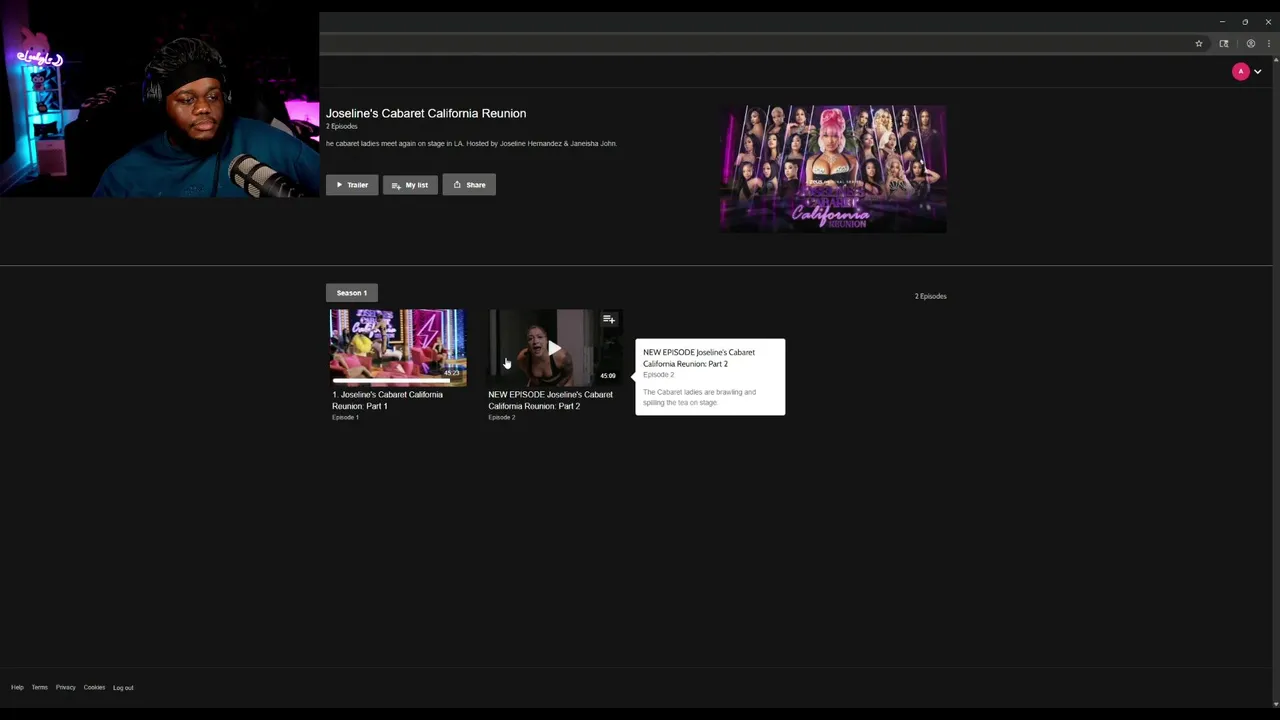This screenshot has width=1280, height=720.
Task: Bookmark this page with the star icon
Action: [1198, 44]
